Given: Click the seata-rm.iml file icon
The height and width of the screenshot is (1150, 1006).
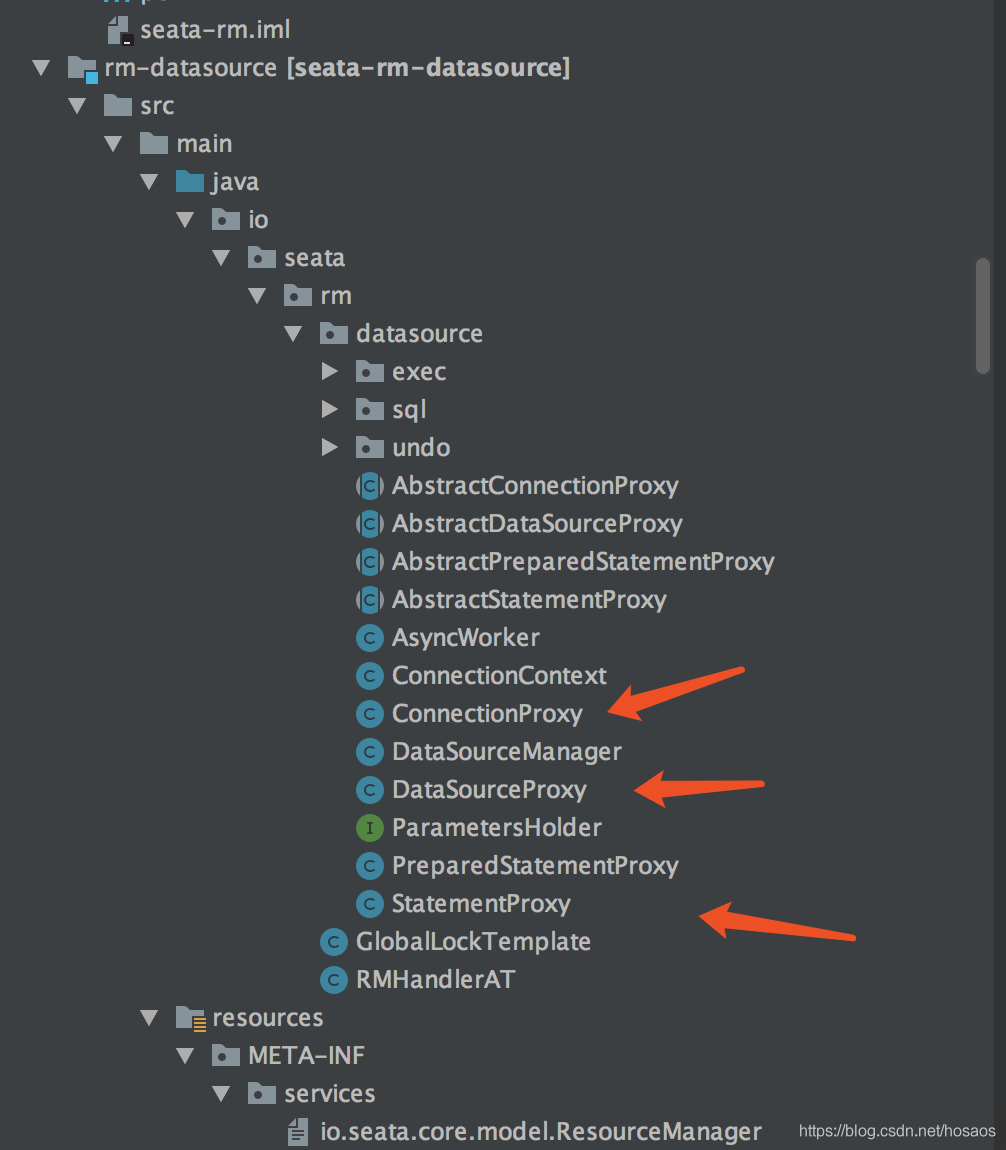Looking at the screenshot, I should point(119,30).
